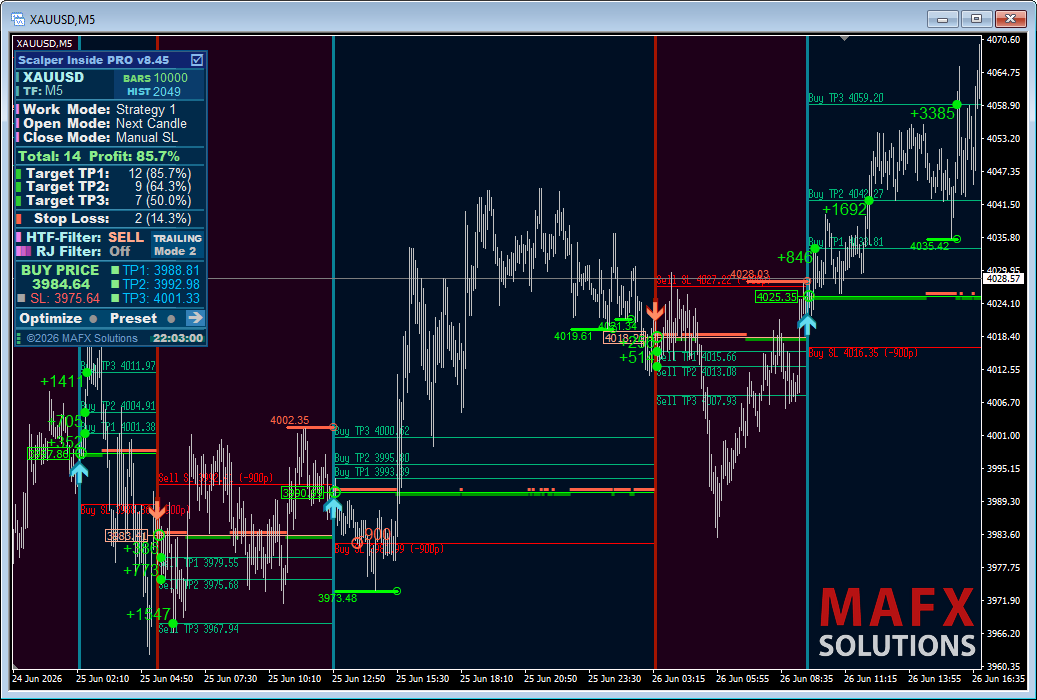Viewport: 1037px width, 700px height.
Task: Click the 26 Jun 08:35 time axis label
Action: point(806,679)
